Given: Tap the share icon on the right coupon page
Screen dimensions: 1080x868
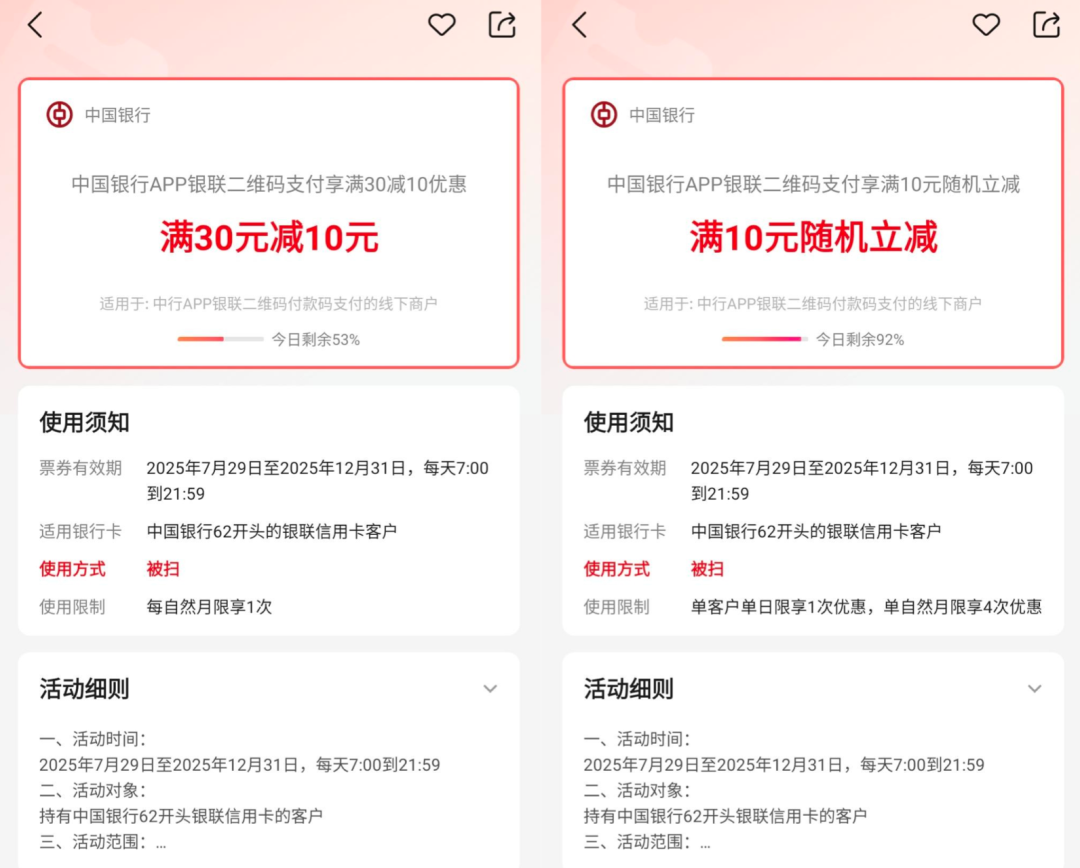Looking at the screenshot, I should [x=1046, y=25].
